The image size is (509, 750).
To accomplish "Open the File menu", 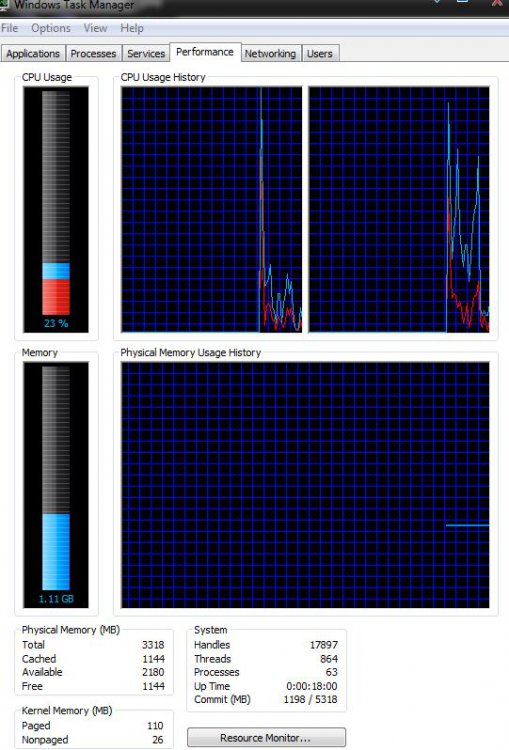I will (x=10, y=28).
